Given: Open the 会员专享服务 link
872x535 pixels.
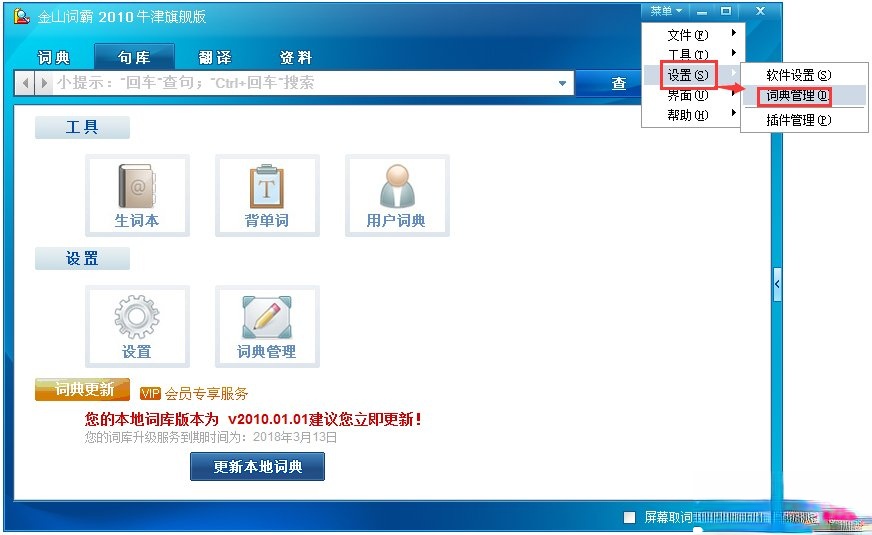Looking at the screenshot, I should coord(206,394).
